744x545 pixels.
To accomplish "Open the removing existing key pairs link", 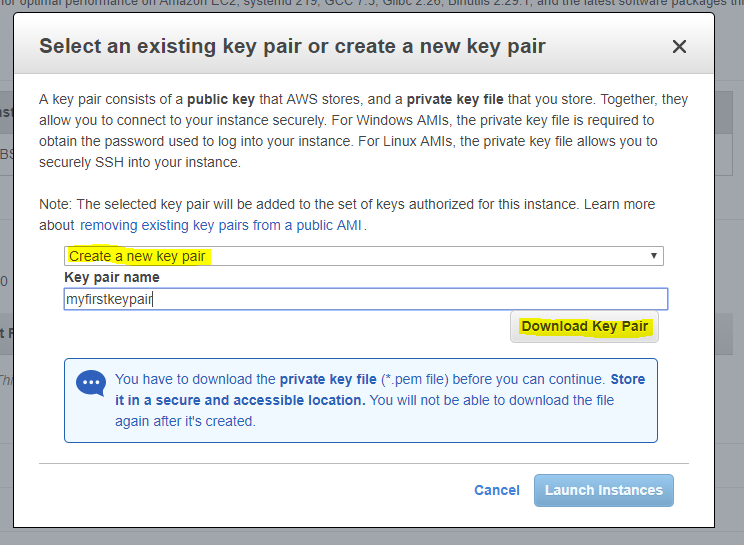I will (x=220, y=225).
